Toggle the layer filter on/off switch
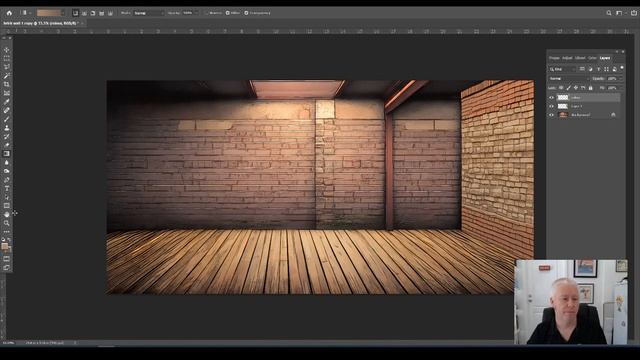Screen dimensions: 640x360 click(622, 68)
